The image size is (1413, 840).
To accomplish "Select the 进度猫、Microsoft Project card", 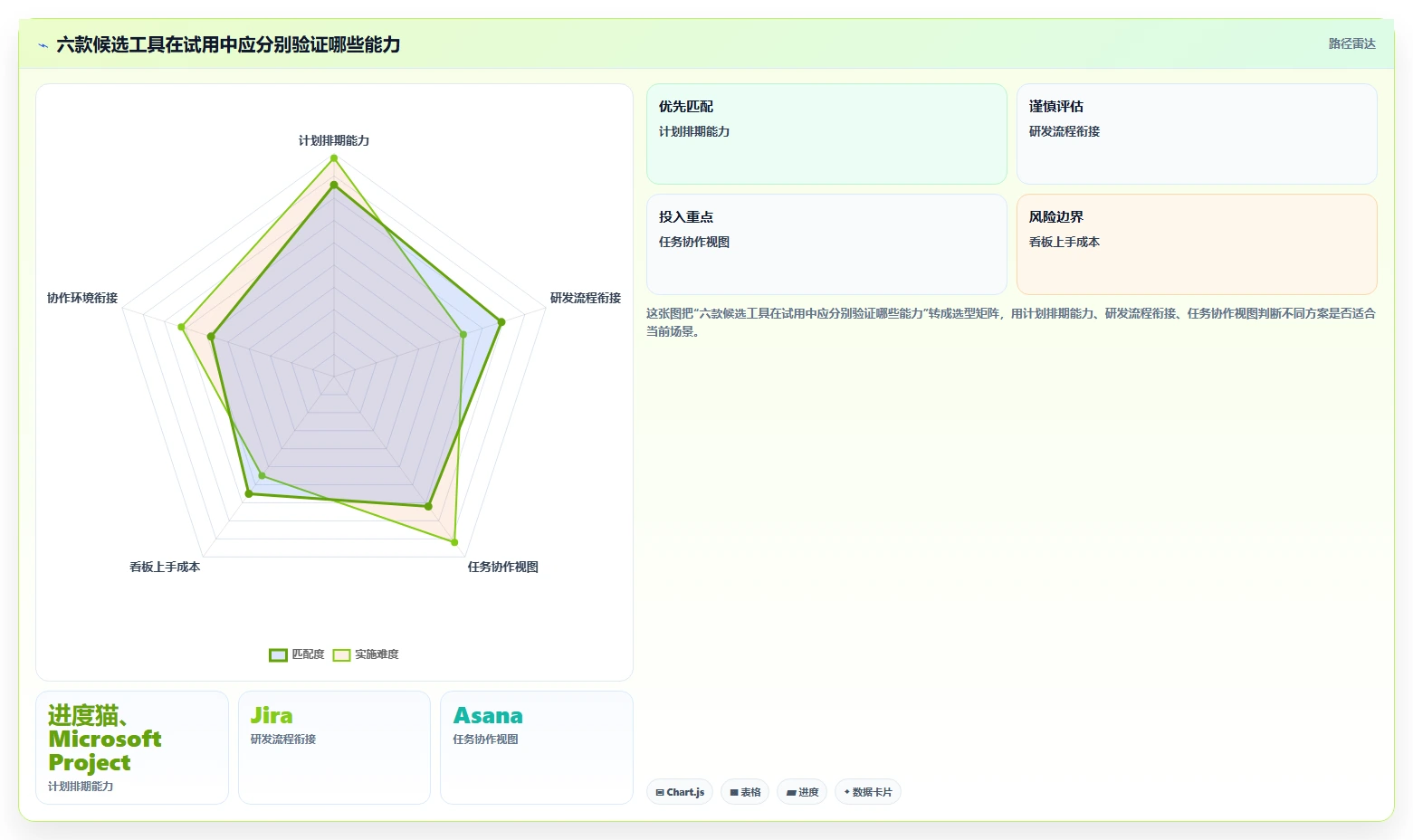I will tap(132, 748).
